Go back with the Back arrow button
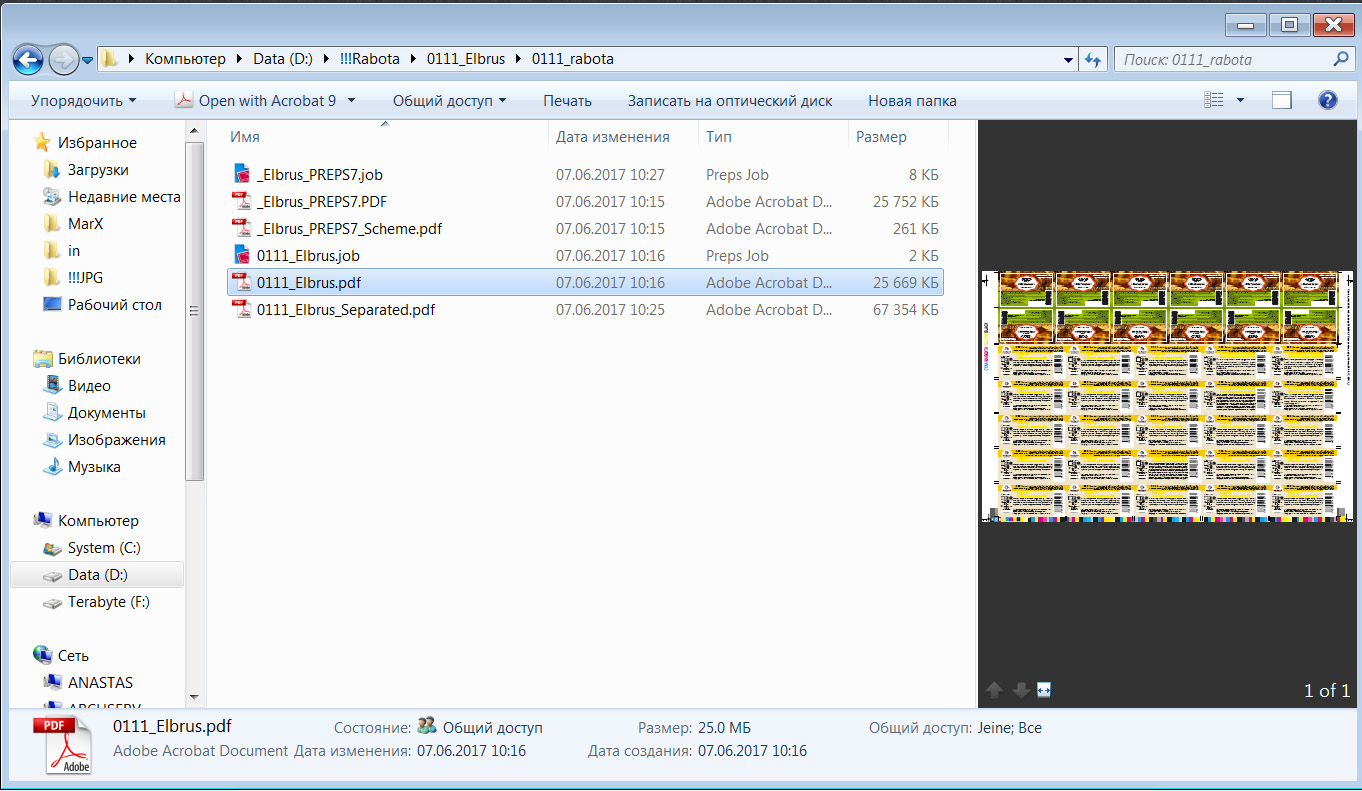This screenshot has height=791, width=1362. pos(28,59)
